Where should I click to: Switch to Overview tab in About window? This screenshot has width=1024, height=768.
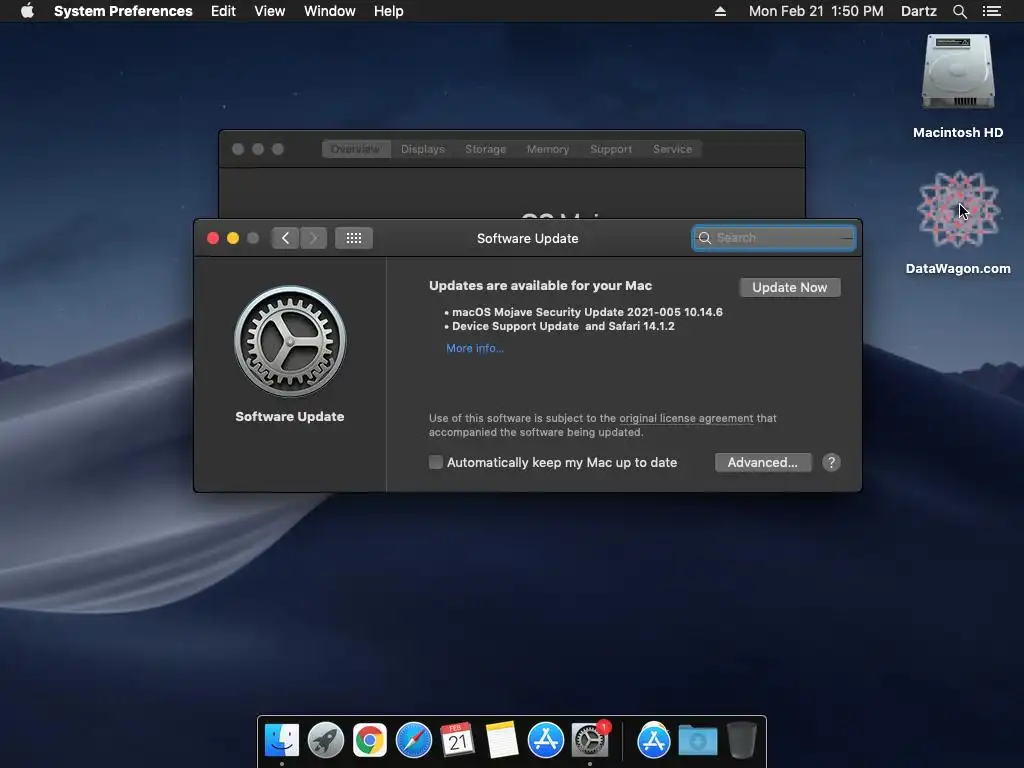(355, 149)
